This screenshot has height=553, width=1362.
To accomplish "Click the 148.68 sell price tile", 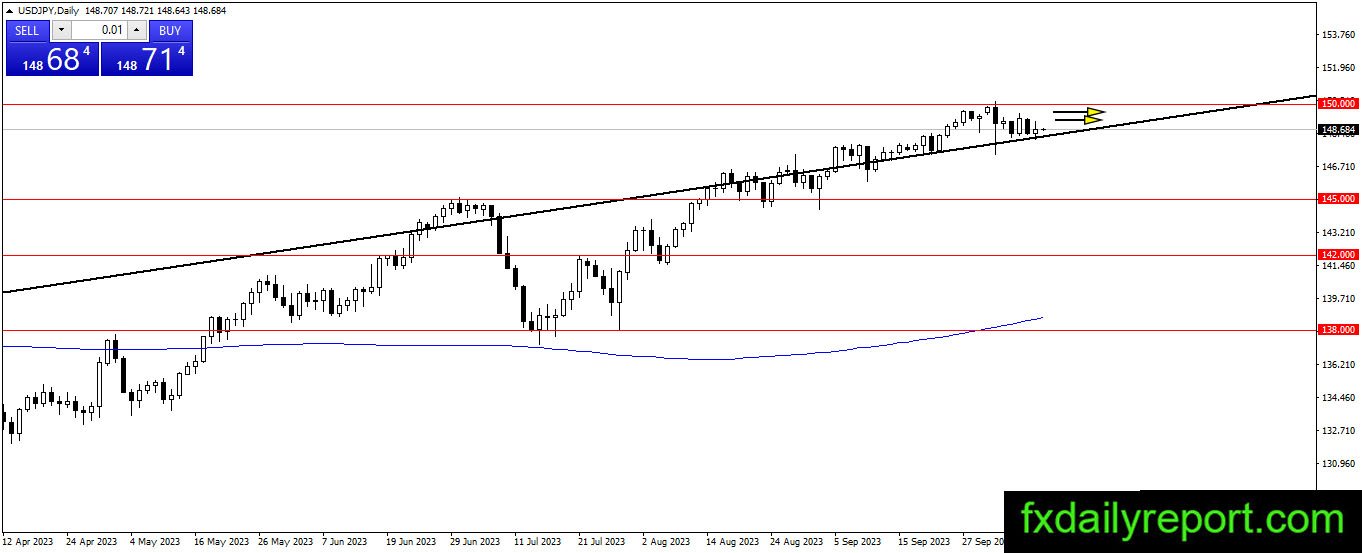I will click(52, 59).
